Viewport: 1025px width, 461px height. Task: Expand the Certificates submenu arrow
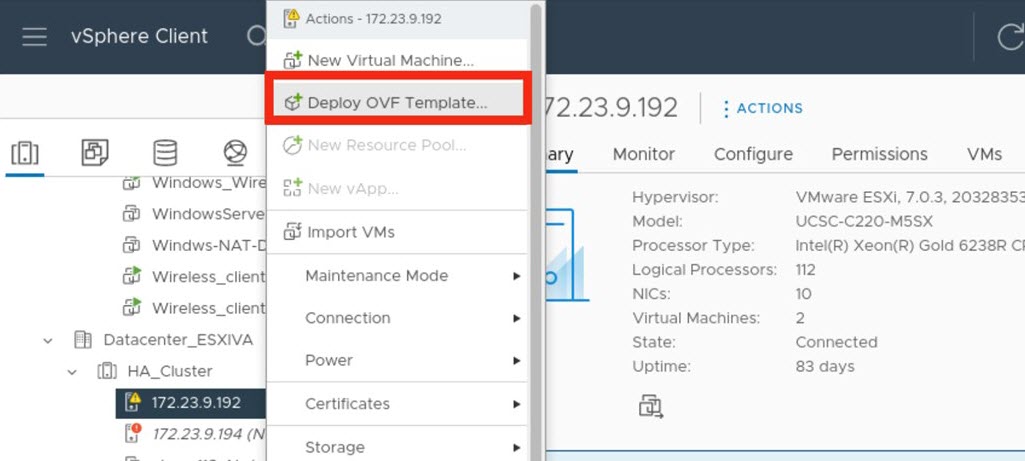(516, 404)
